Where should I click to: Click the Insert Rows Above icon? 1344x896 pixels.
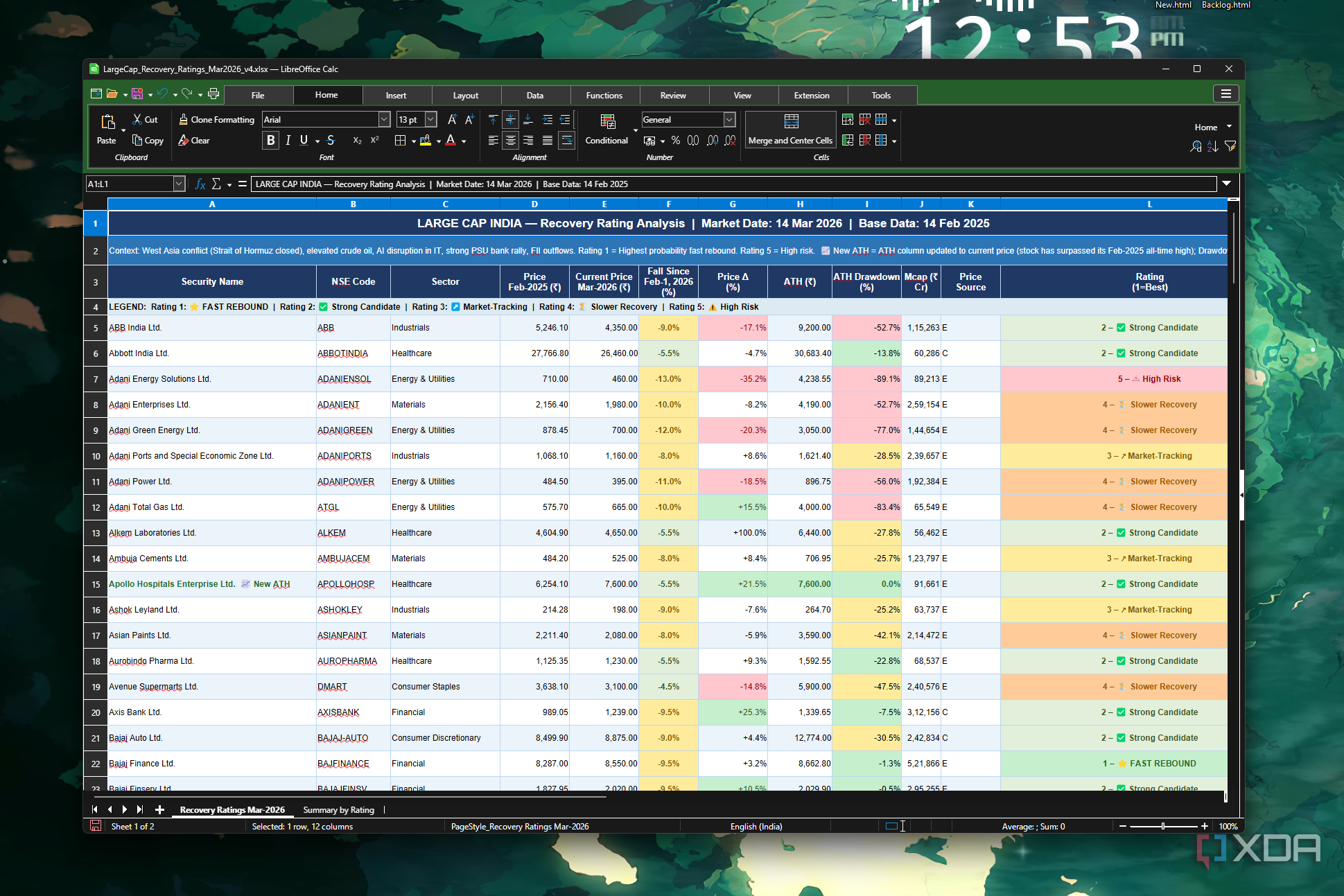click(847, 120)
